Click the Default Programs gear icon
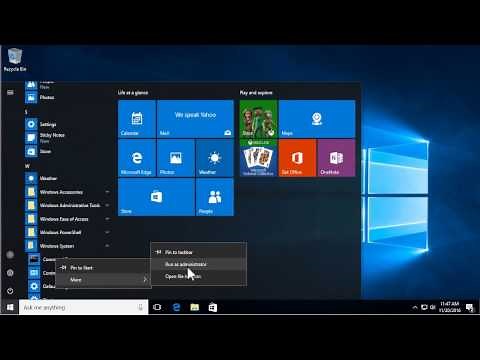This screenshot has height=360, width=480. (34, 286)
